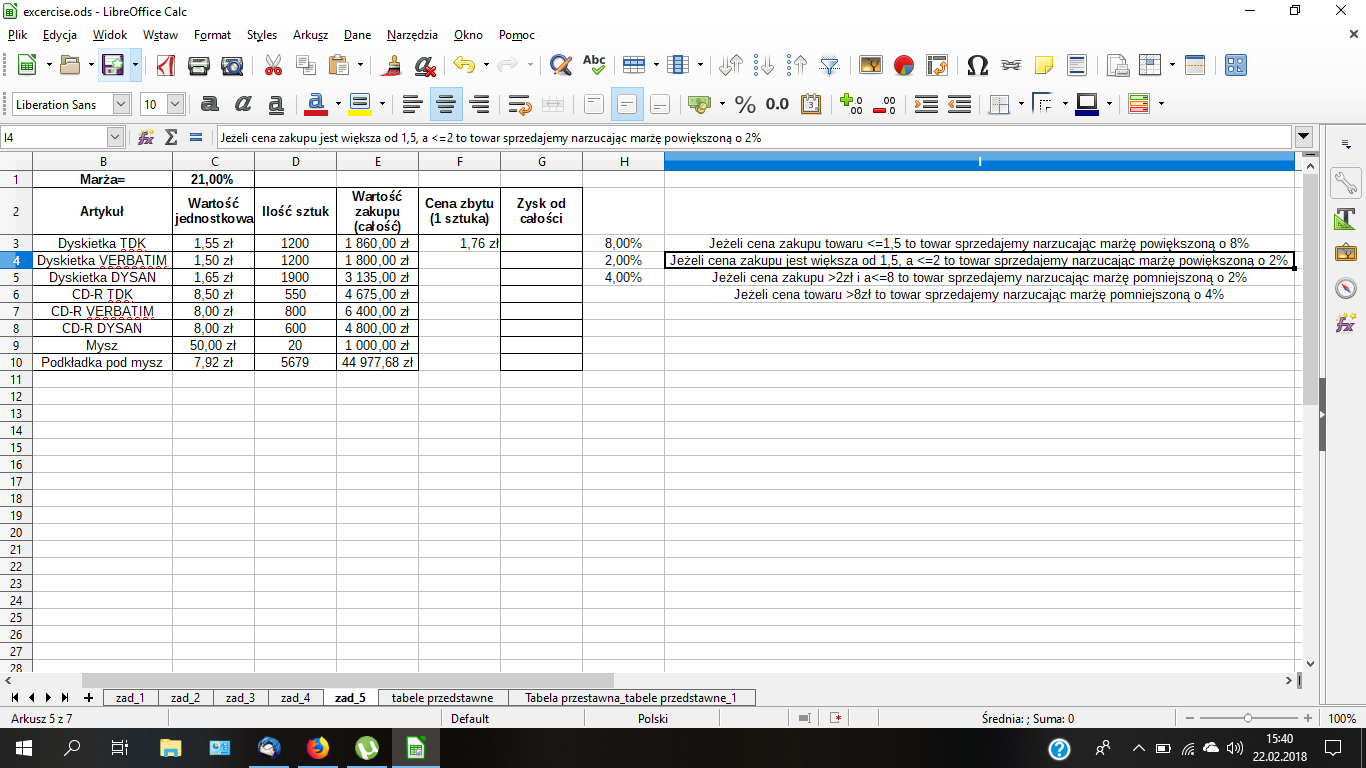
Task: Toggle Align Top vertical alignment
Action: [594, 104]
